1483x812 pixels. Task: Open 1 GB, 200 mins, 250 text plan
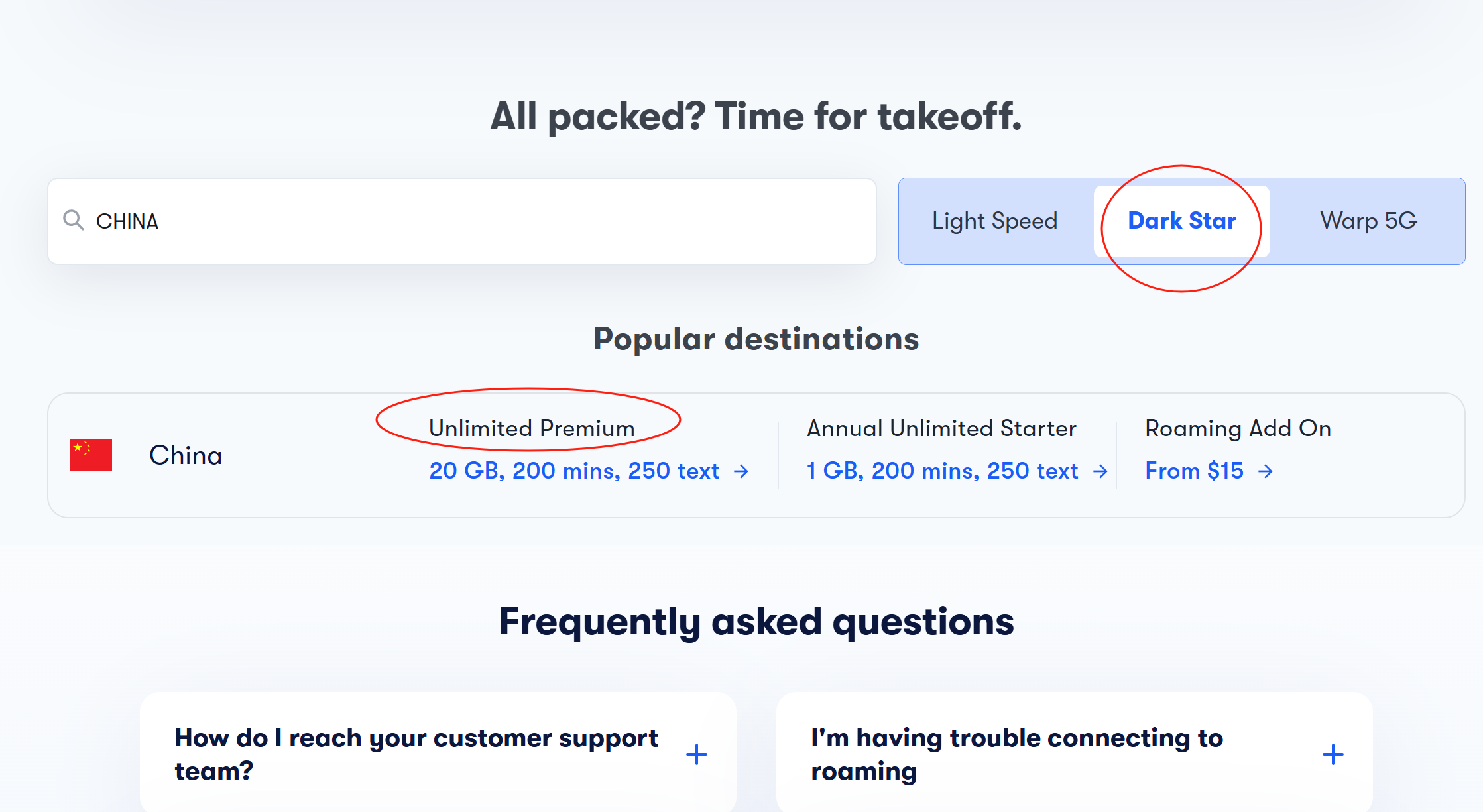point(942,471)
